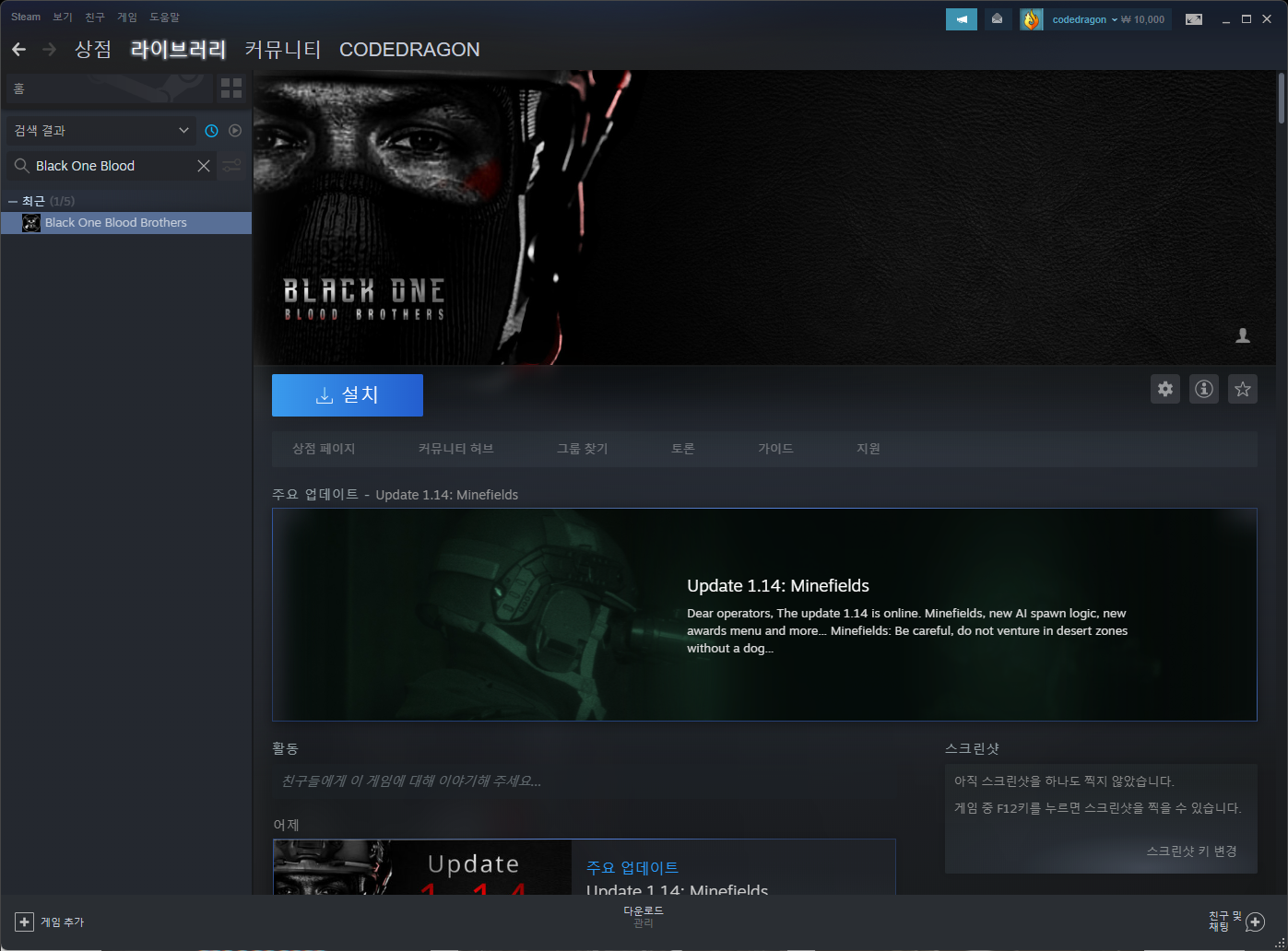Open the 그룹 찾기 link

[582, 449]
